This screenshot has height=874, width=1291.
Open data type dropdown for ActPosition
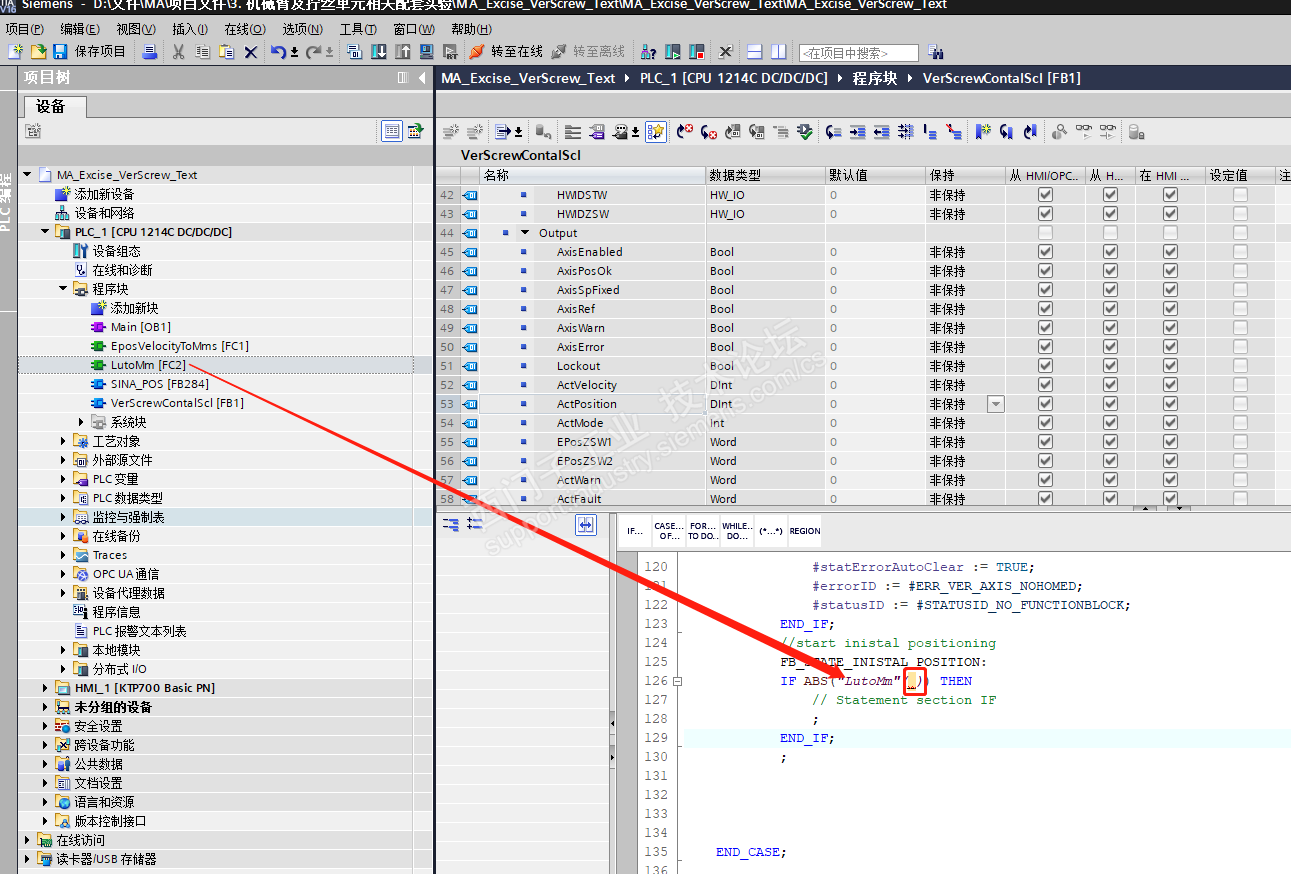tap(995, 404)
